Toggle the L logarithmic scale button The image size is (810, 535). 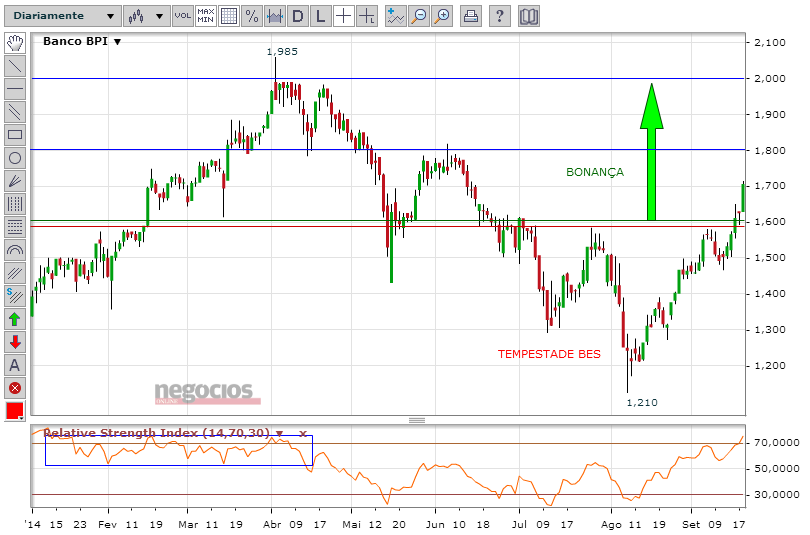[x=320, y=16]
